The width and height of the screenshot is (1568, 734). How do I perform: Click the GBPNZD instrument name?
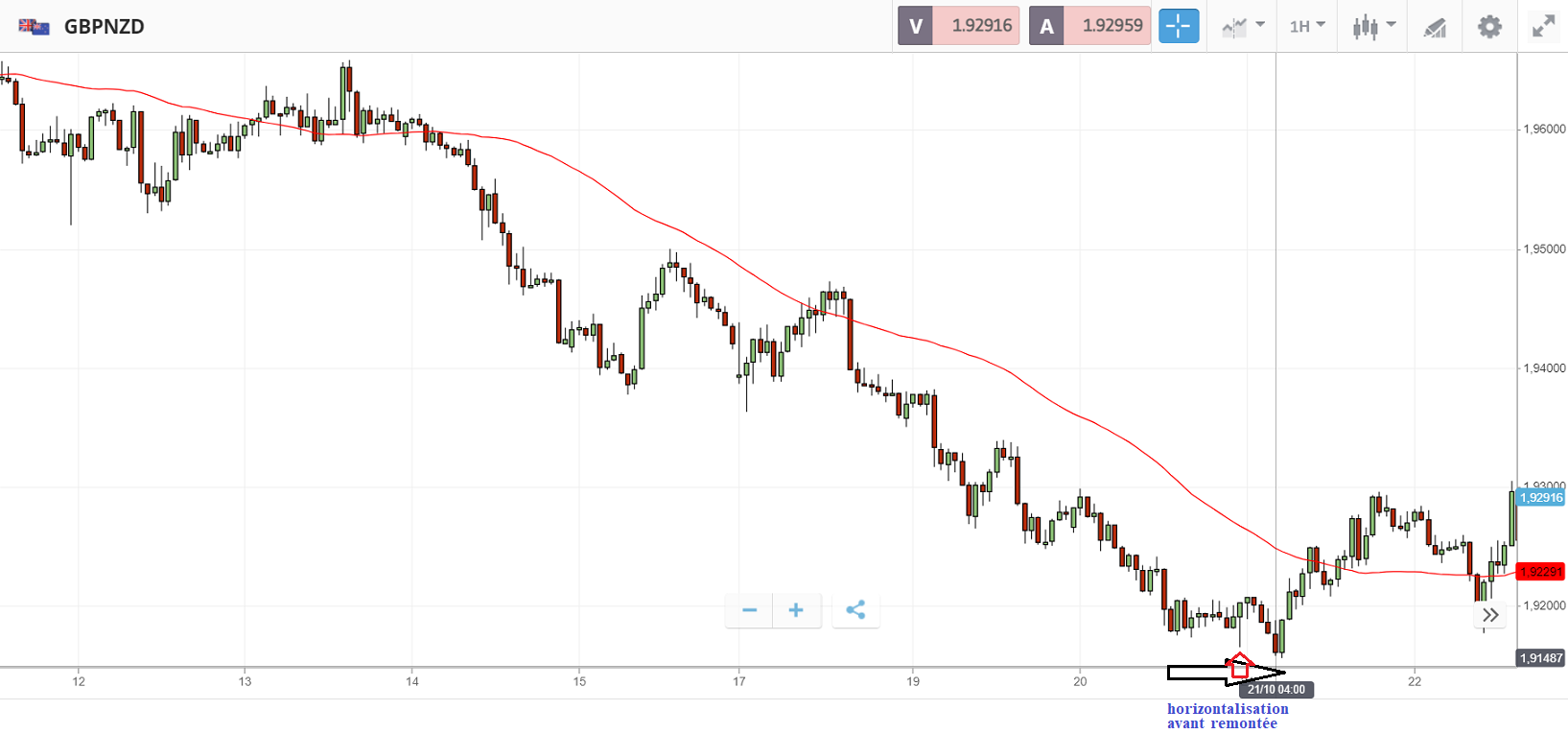[104, 27]
